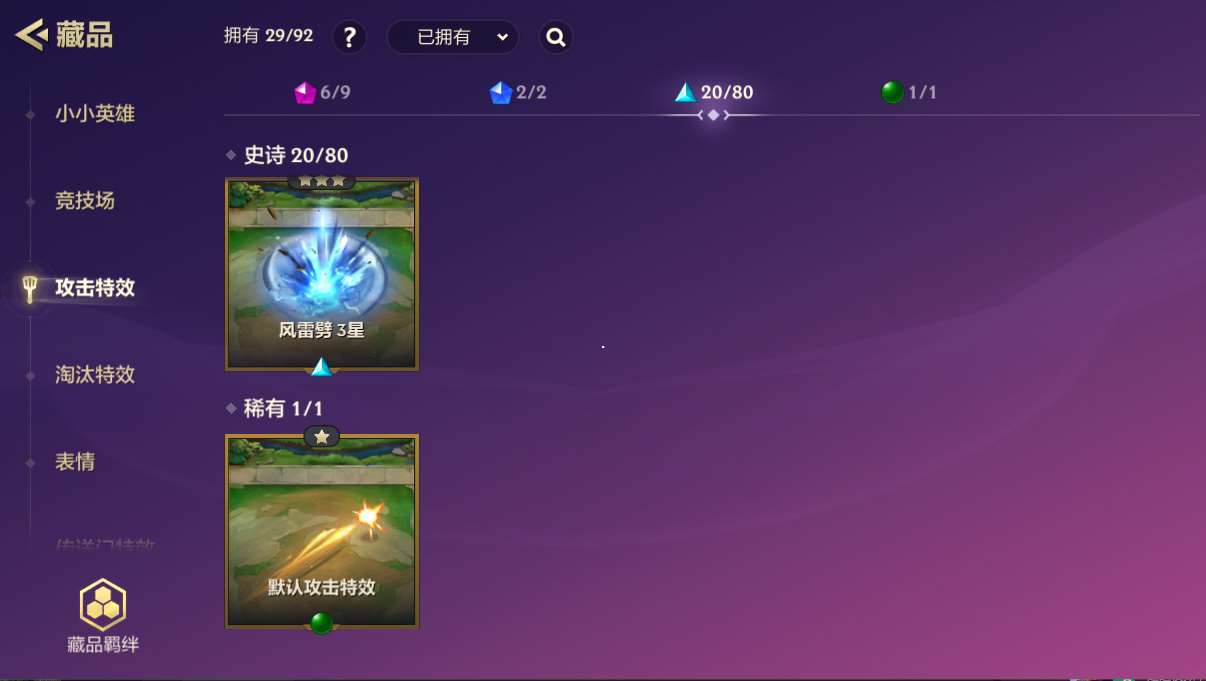Open the 小小英雄 category
The height and width of the screenshot is (681, 1206).
tap(94, 114)
